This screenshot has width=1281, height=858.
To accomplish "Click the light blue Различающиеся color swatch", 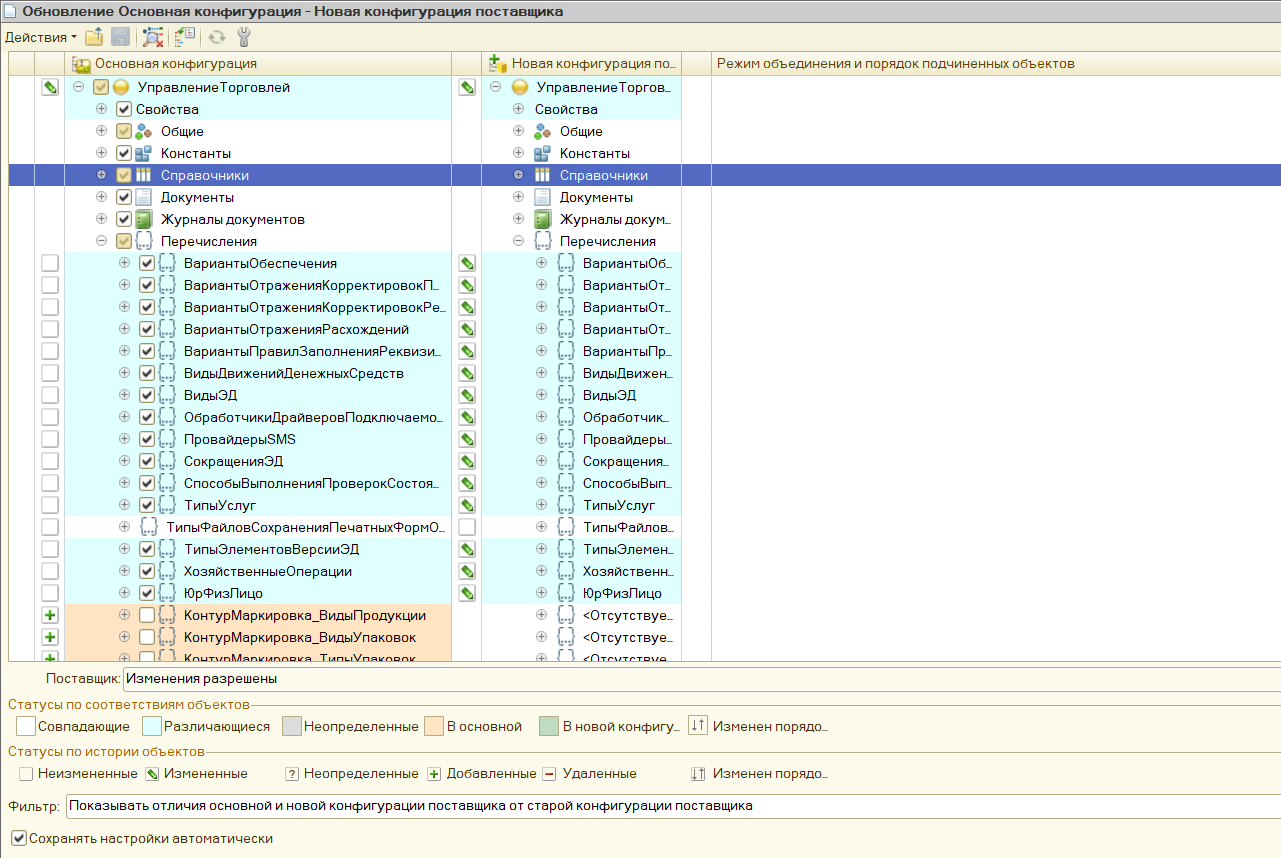I will [151, 726].
